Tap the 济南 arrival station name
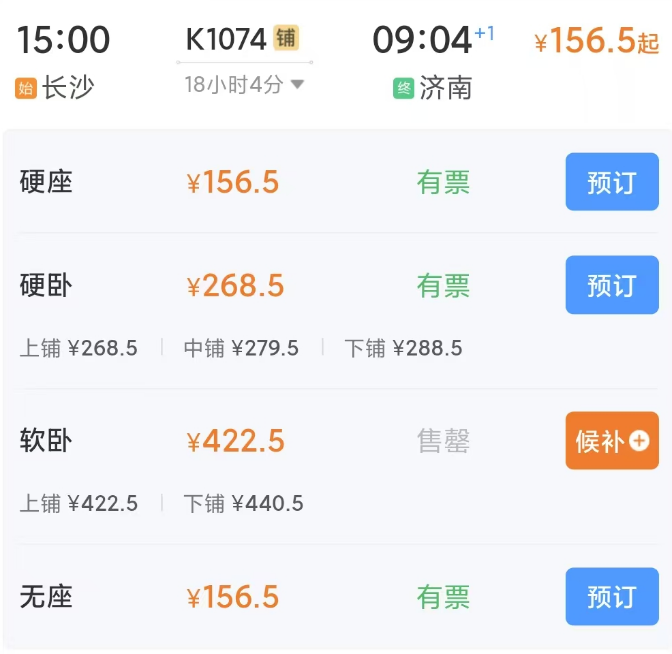This screenshot has width=672, height=654. point(446,88)
